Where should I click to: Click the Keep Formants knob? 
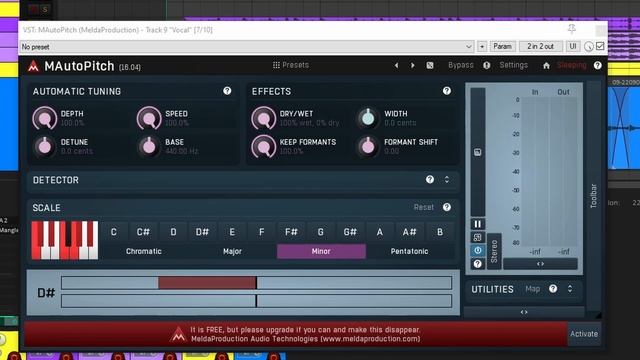[x=263, y=147]
